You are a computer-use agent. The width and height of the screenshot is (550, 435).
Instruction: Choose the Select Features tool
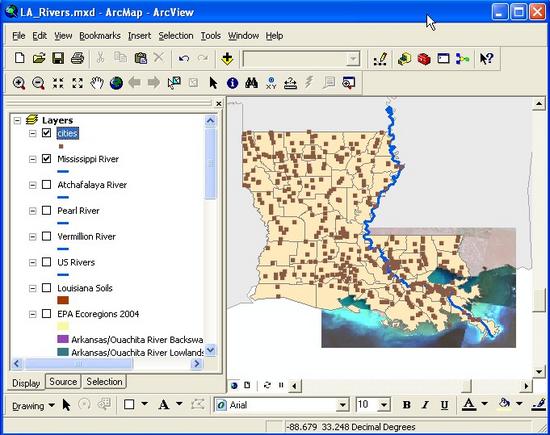[x=174, y=83]
